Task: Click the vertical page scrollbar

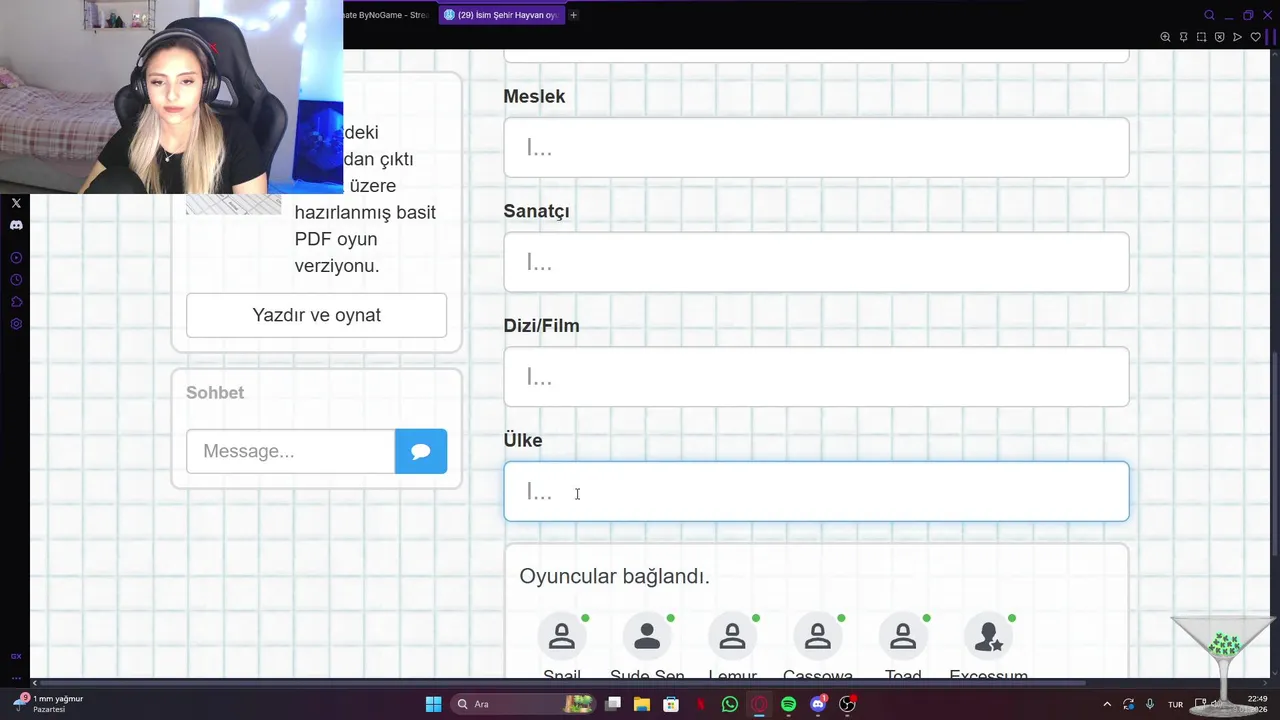Action: (x=1274, y=456)
